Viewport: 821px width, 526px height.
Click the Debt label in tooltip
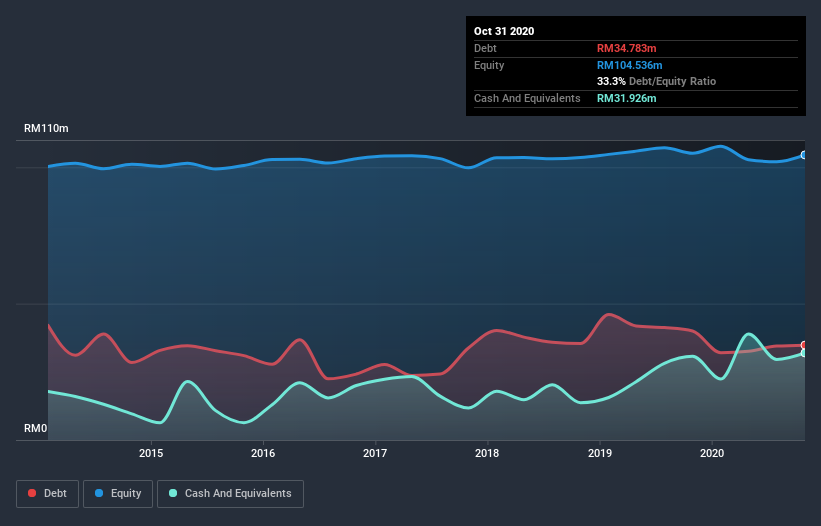coord(485,48)
